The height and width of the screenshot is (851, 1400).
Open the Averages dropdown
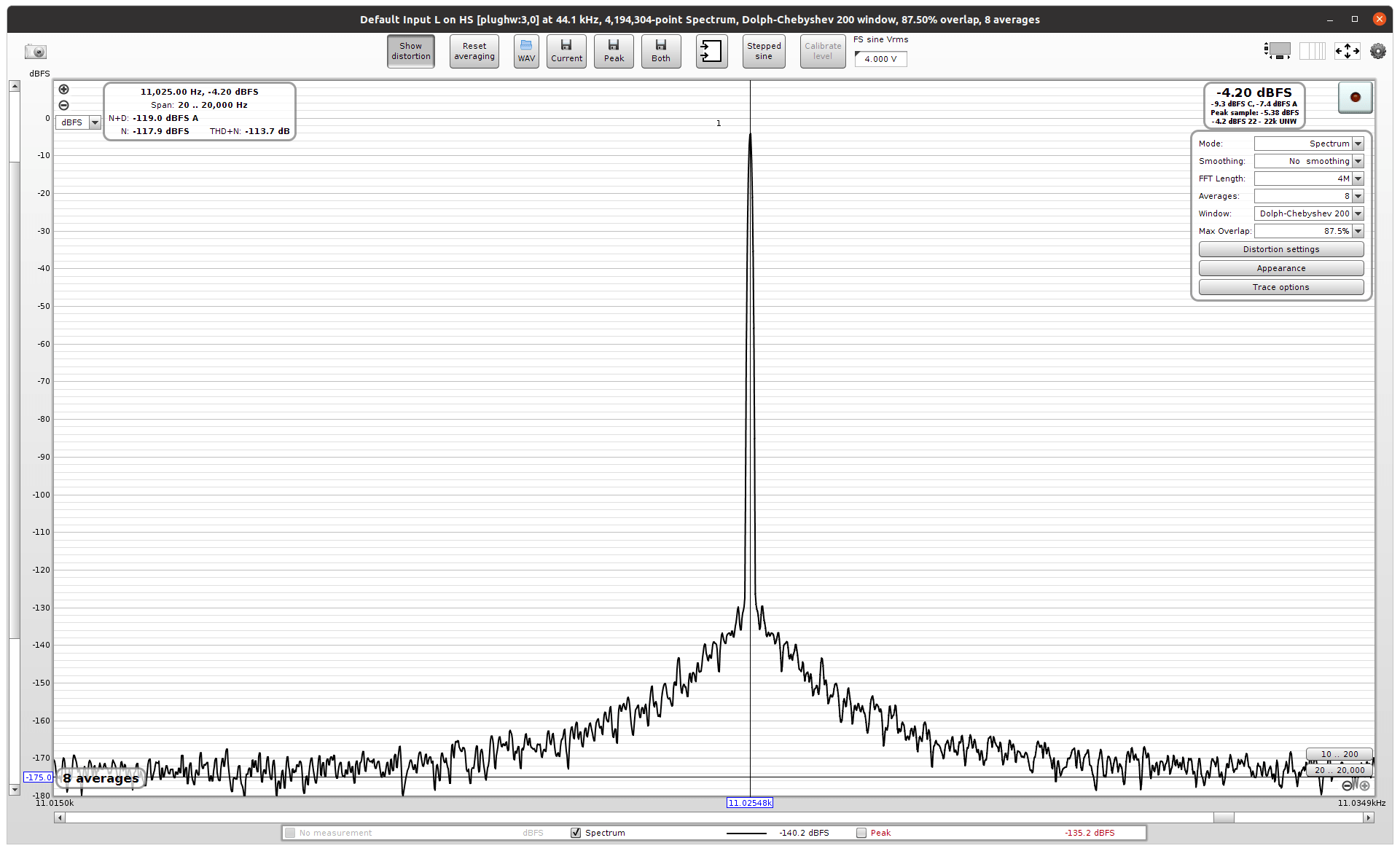tap(1309, 196)
